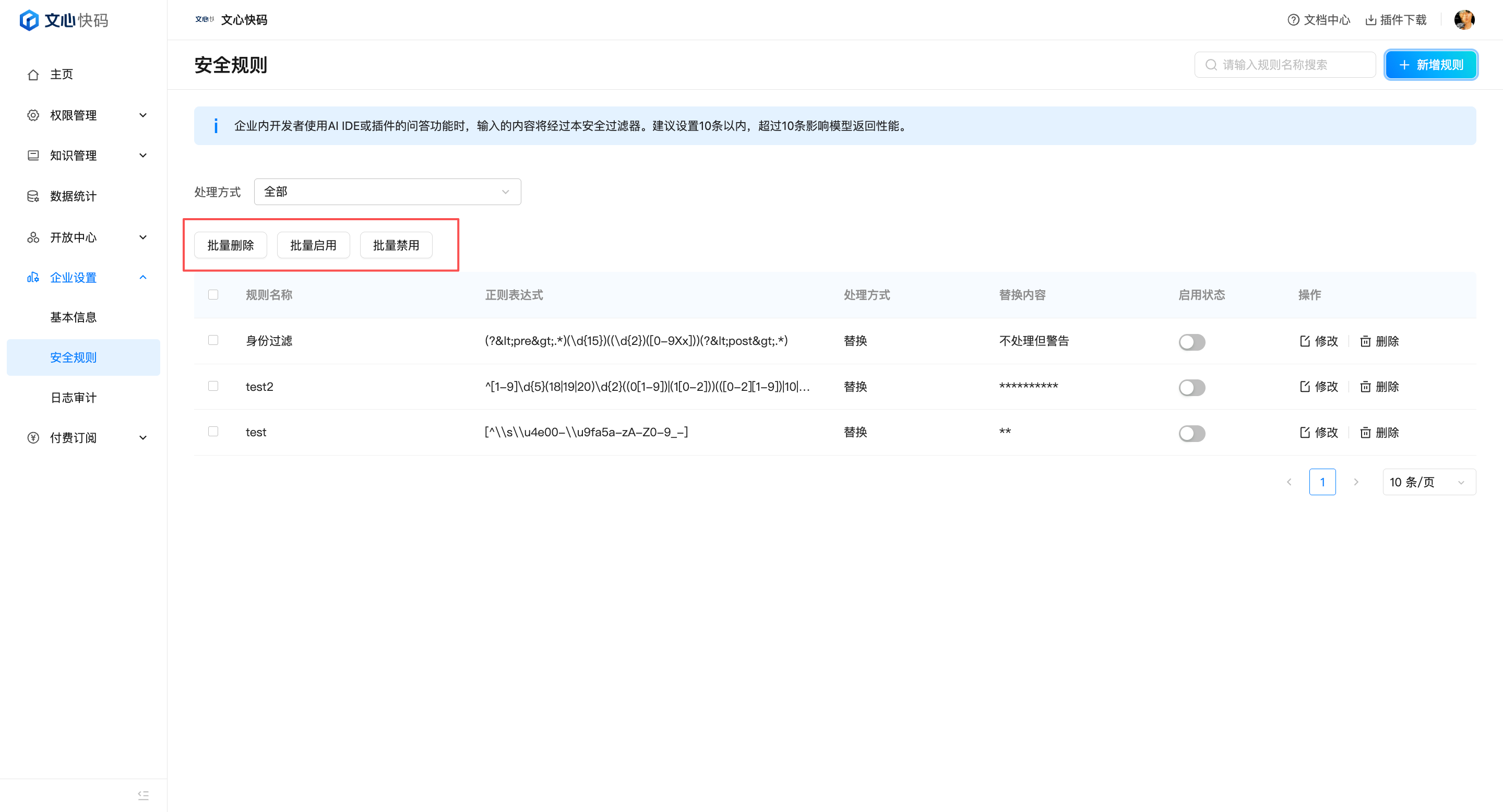Click the 新增规则 button
Screen dimensions: 1503x812
tap(1430, 65)
